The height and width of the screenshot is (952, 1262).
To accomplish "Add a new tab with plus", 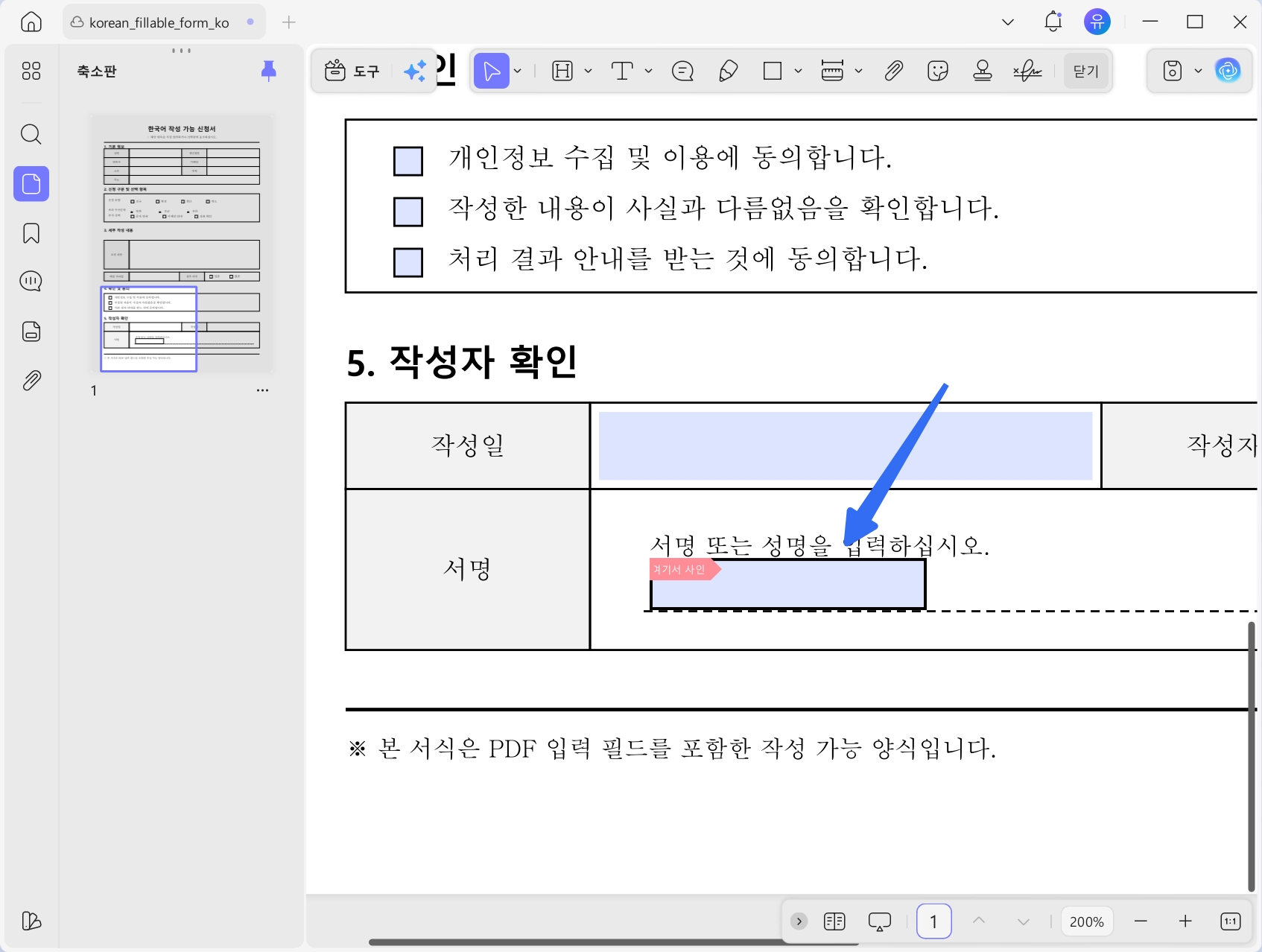I will [x=289, y=22].
